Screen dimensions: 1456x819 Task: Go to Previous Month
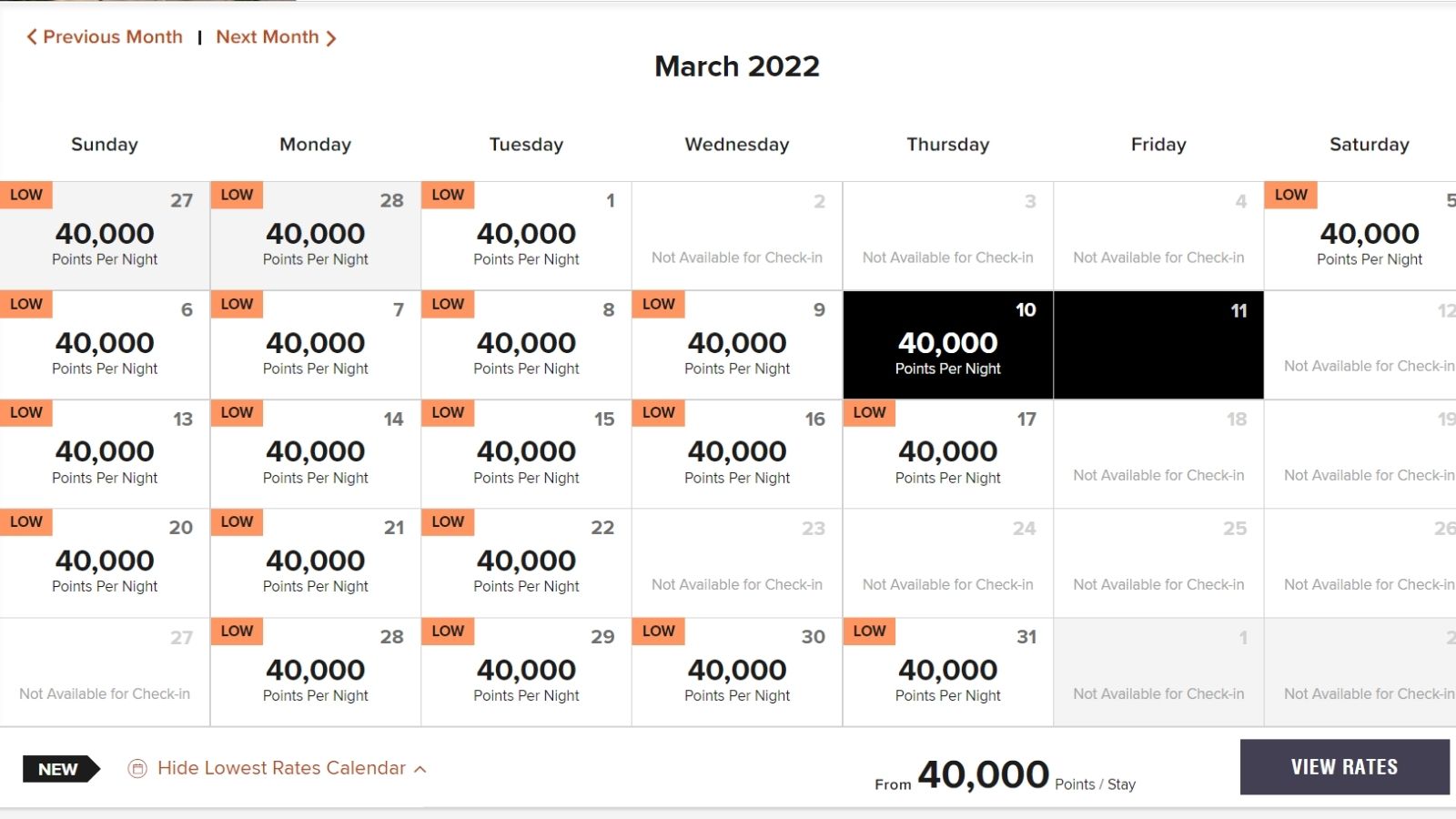(x=111, y=37)
